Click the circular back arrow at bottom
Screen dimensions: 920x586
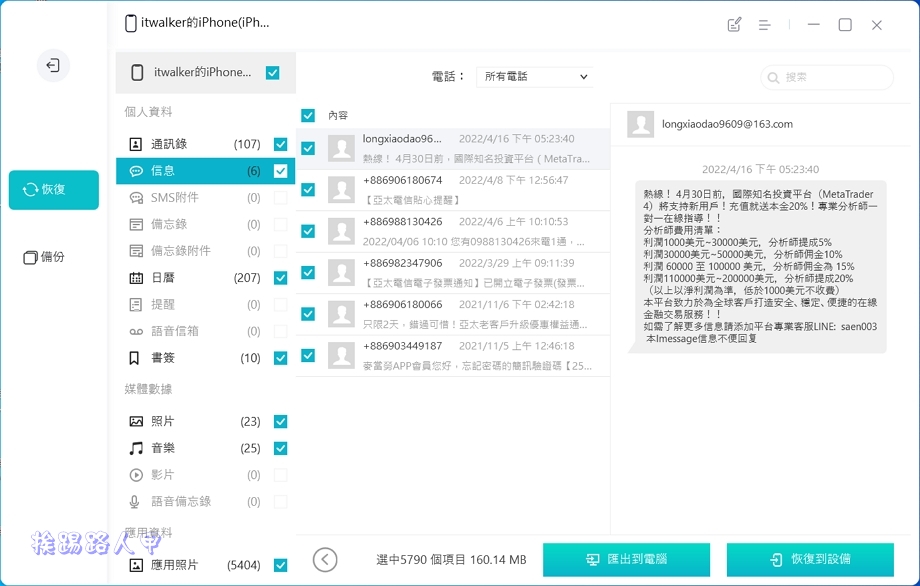(x=325, y=560)
